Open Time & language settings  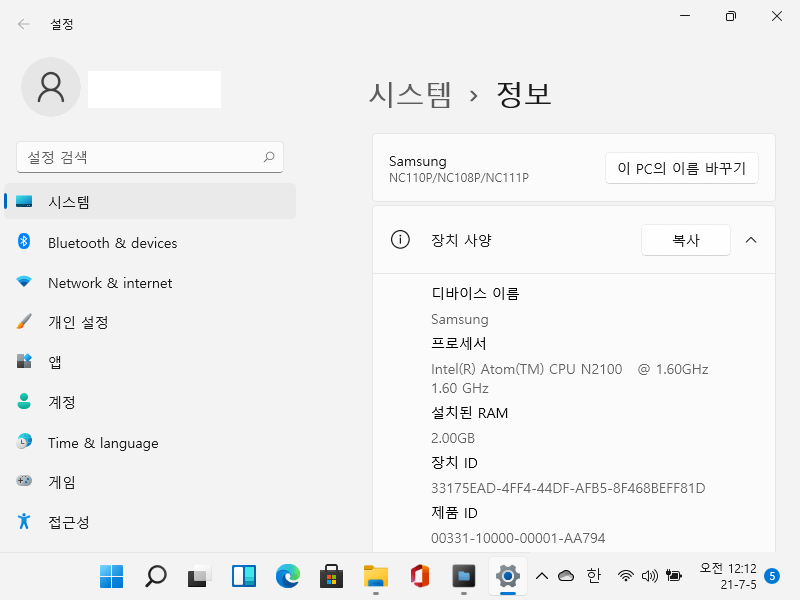pyautogui.click(x=150, y=442)
